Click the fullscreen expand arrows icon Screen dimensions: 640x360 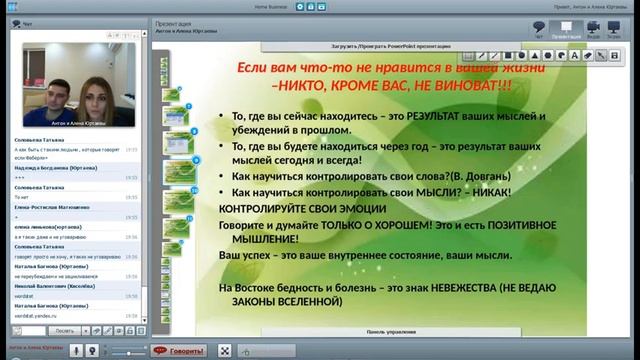tap(224, 351)
